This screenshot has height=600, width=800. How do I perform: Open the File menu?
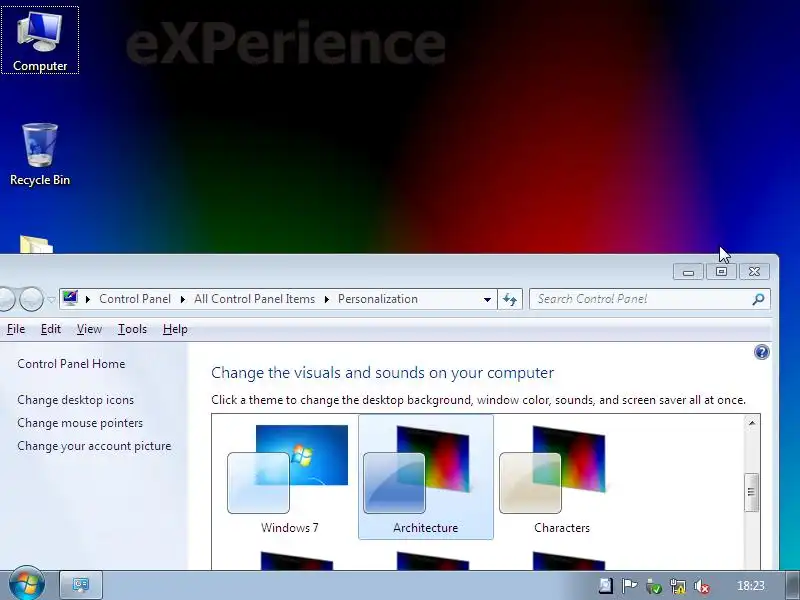[16, 329]
